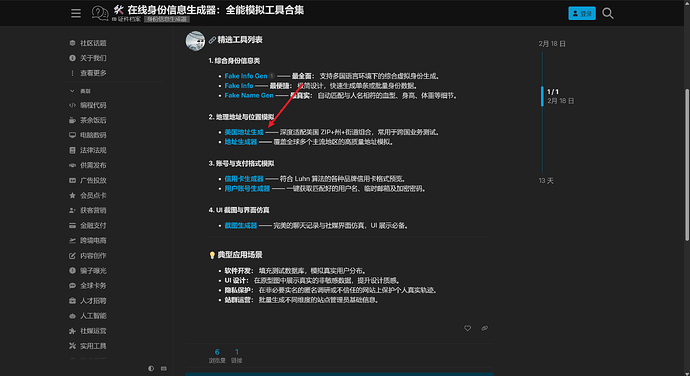Open the forum logo home link
690x376 pixels.
tap(100, 13)
